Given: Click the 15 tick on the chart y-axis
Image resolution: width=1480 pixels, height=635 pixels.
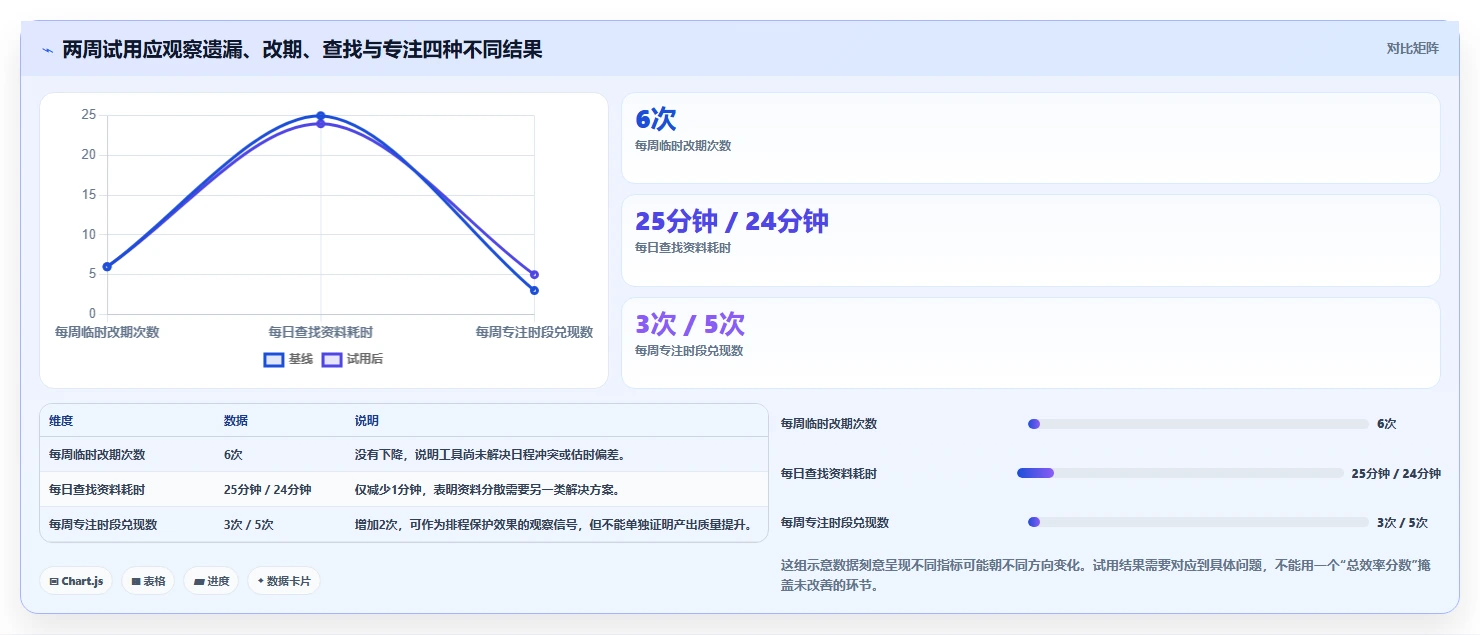Looking at the screenshot, I should click(x=89, y=194).
